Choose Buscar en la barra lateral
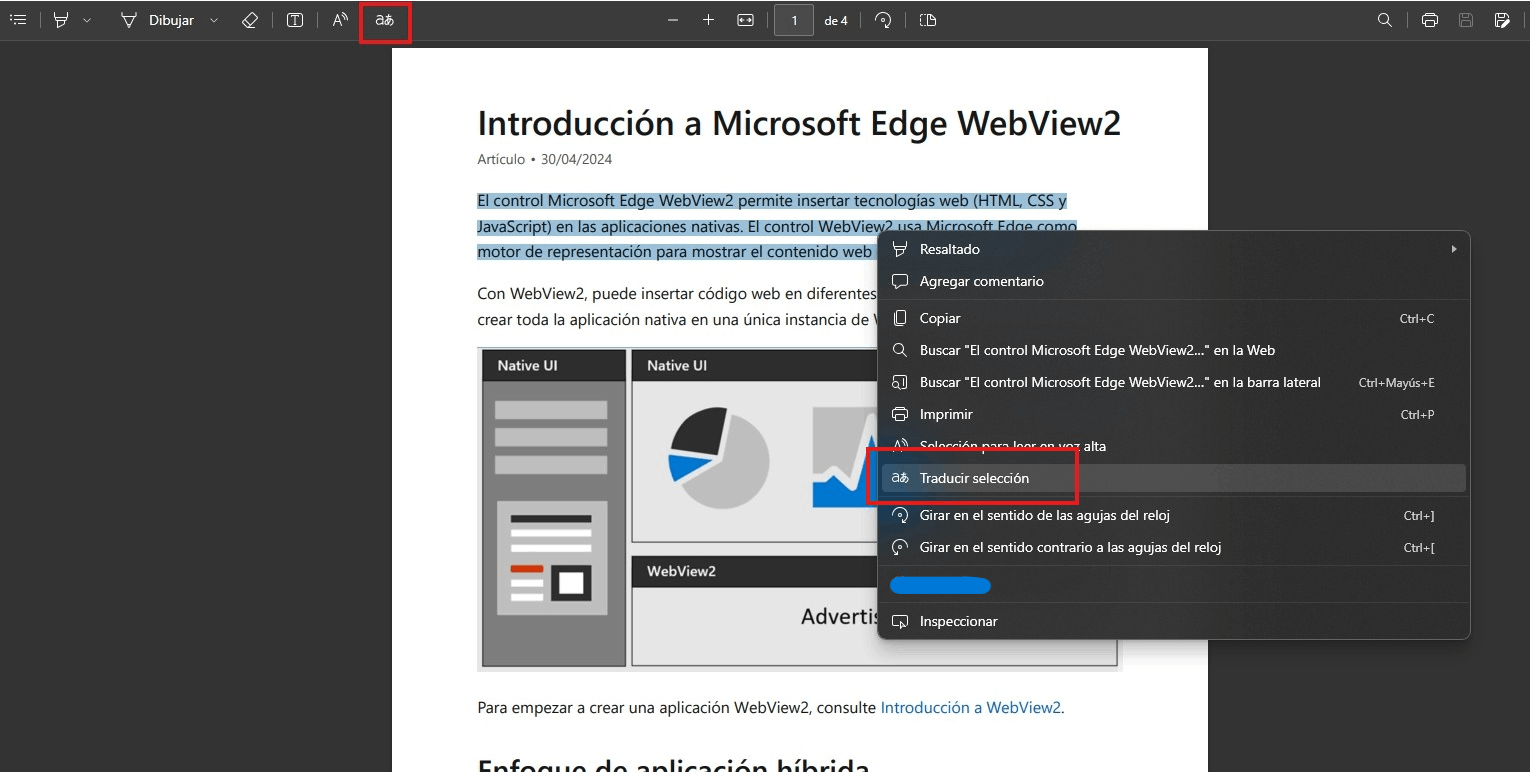Image resolution: width=1530 pixels, height=772 pixels. tap(1174, 382)
